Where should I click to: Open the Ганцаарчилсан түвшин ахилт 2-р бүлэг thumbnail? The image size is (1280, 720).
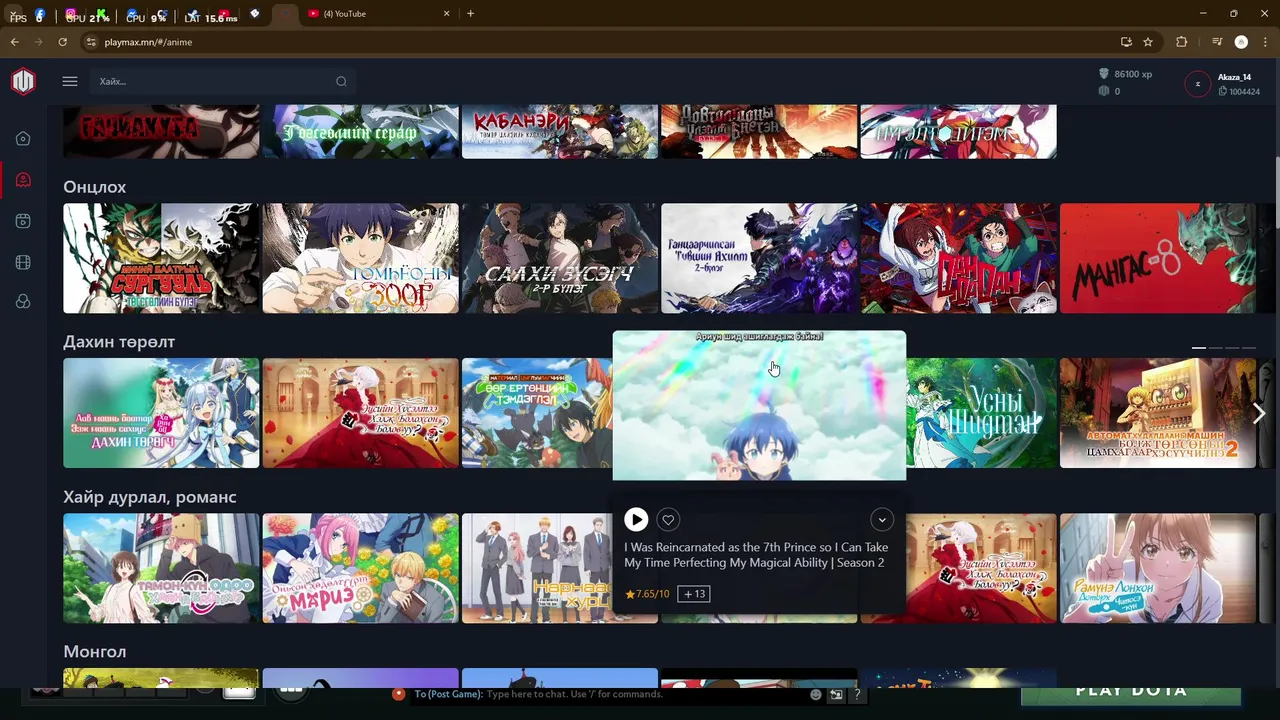[759, 258]
